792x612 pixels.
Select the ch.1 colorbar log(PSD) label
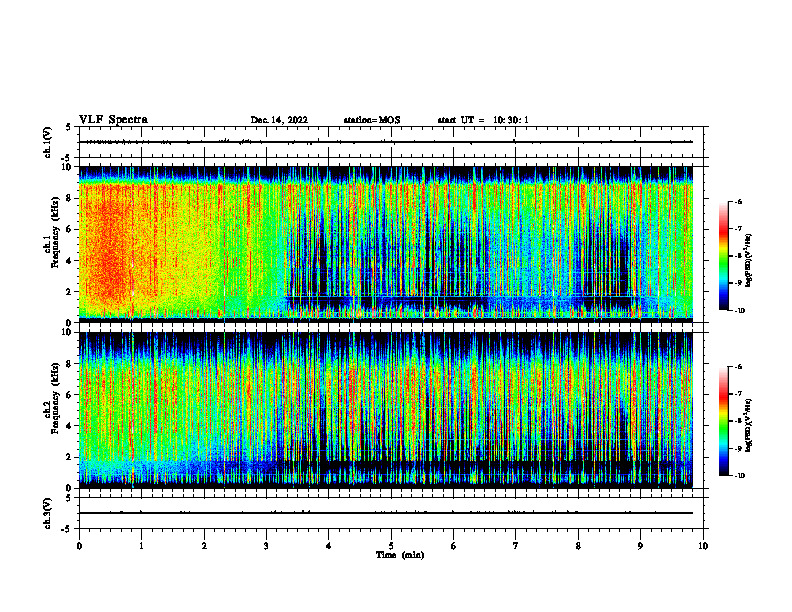coord(749,261)
